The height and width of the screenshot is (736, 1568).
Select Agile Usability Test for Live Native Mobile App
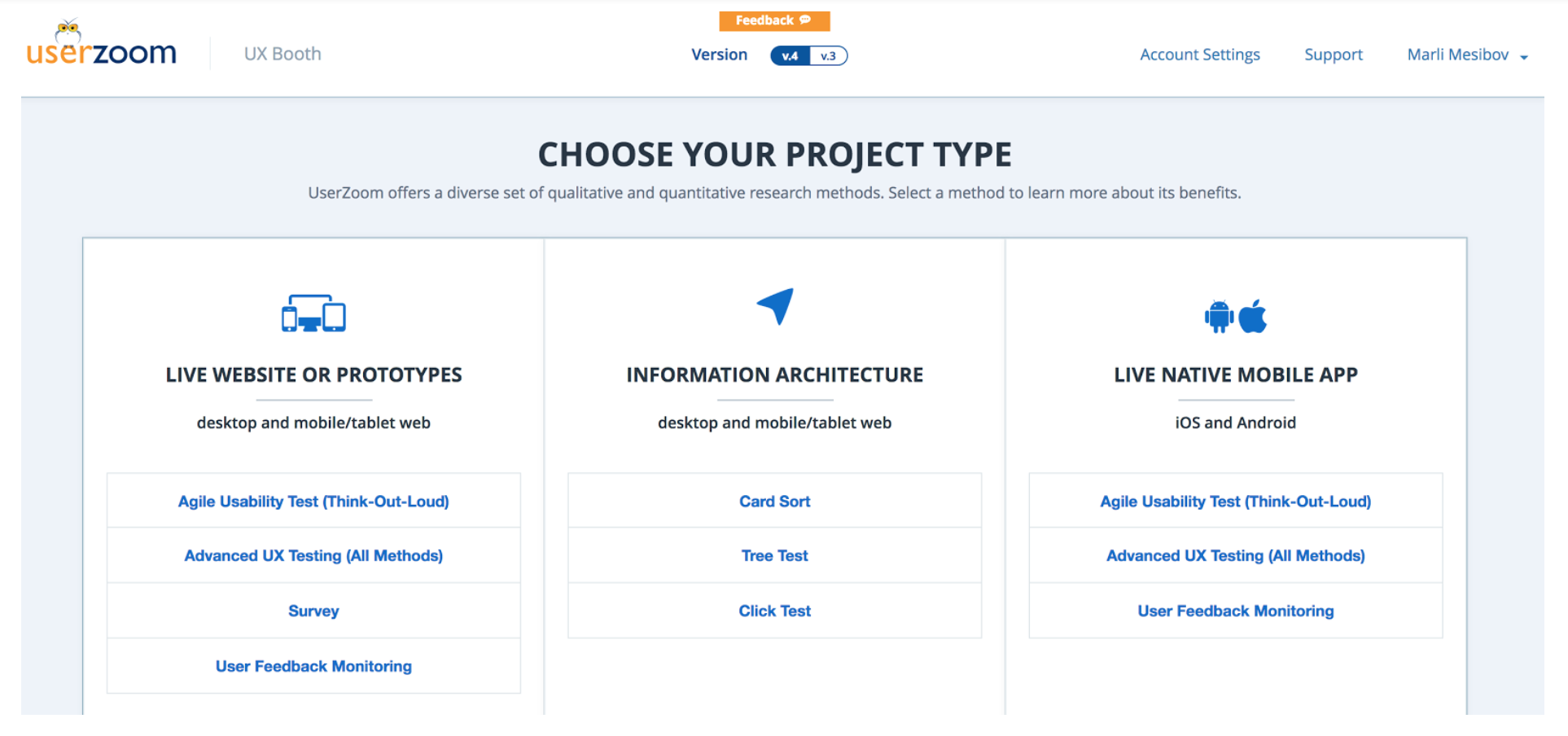(x=1235, y=502)
